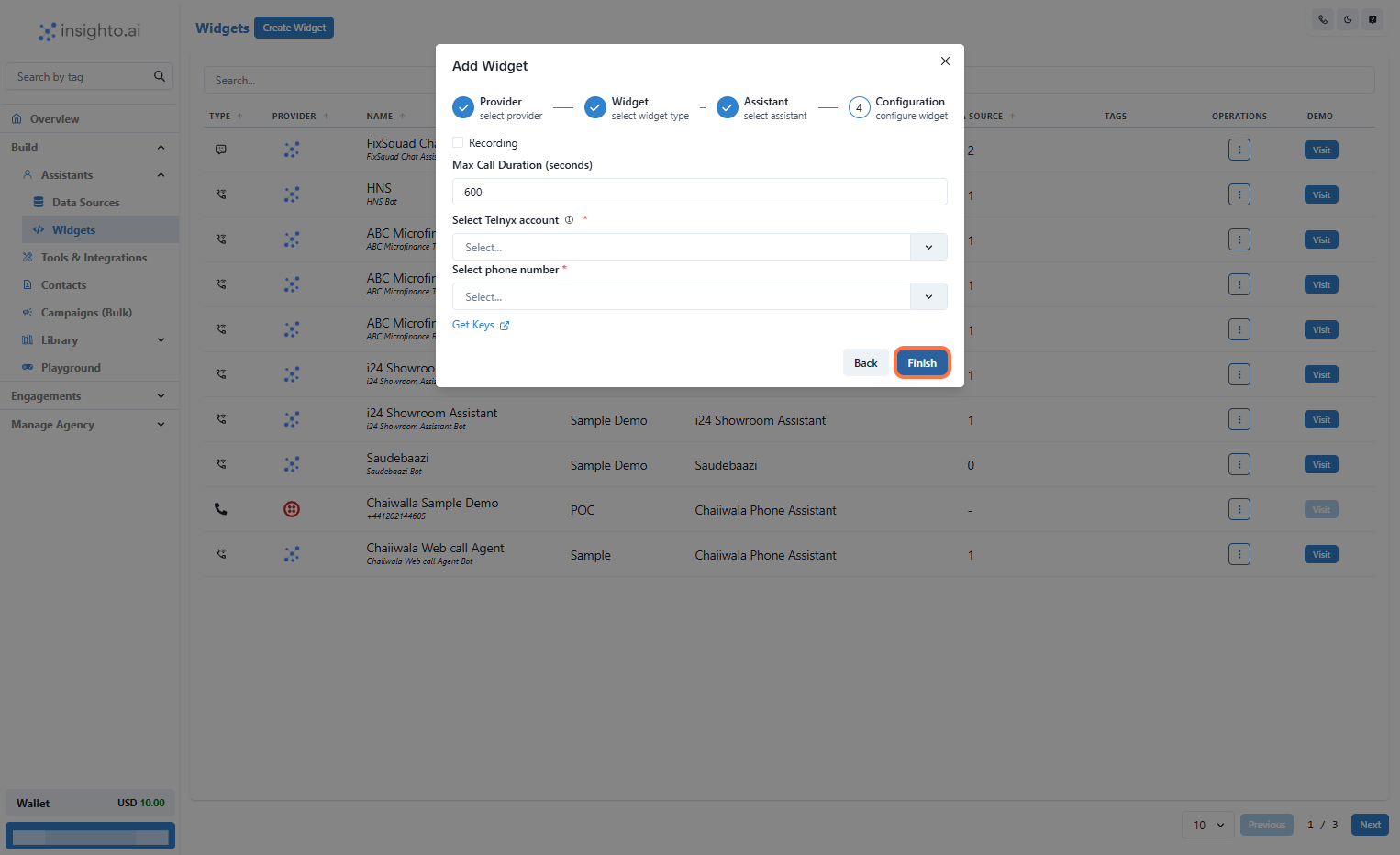This screenshot has height=855, width=1400.
Task: Select the Assistant step in the wizard
Action: [x=762, y=108]
